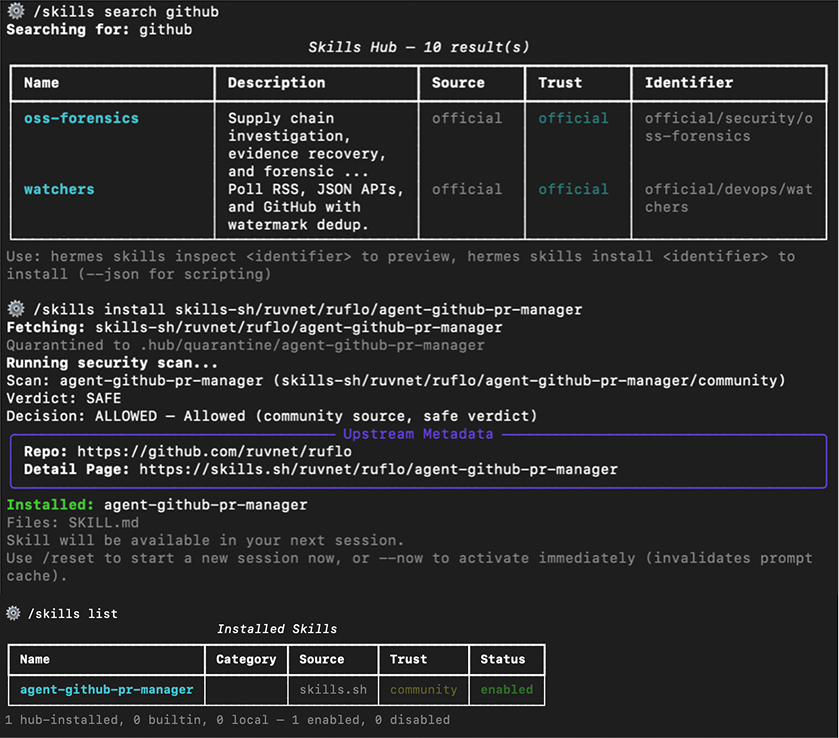Click the 'Use: hermes skills inspect' hint line
839x738 pixels.
tap(400, 265)
